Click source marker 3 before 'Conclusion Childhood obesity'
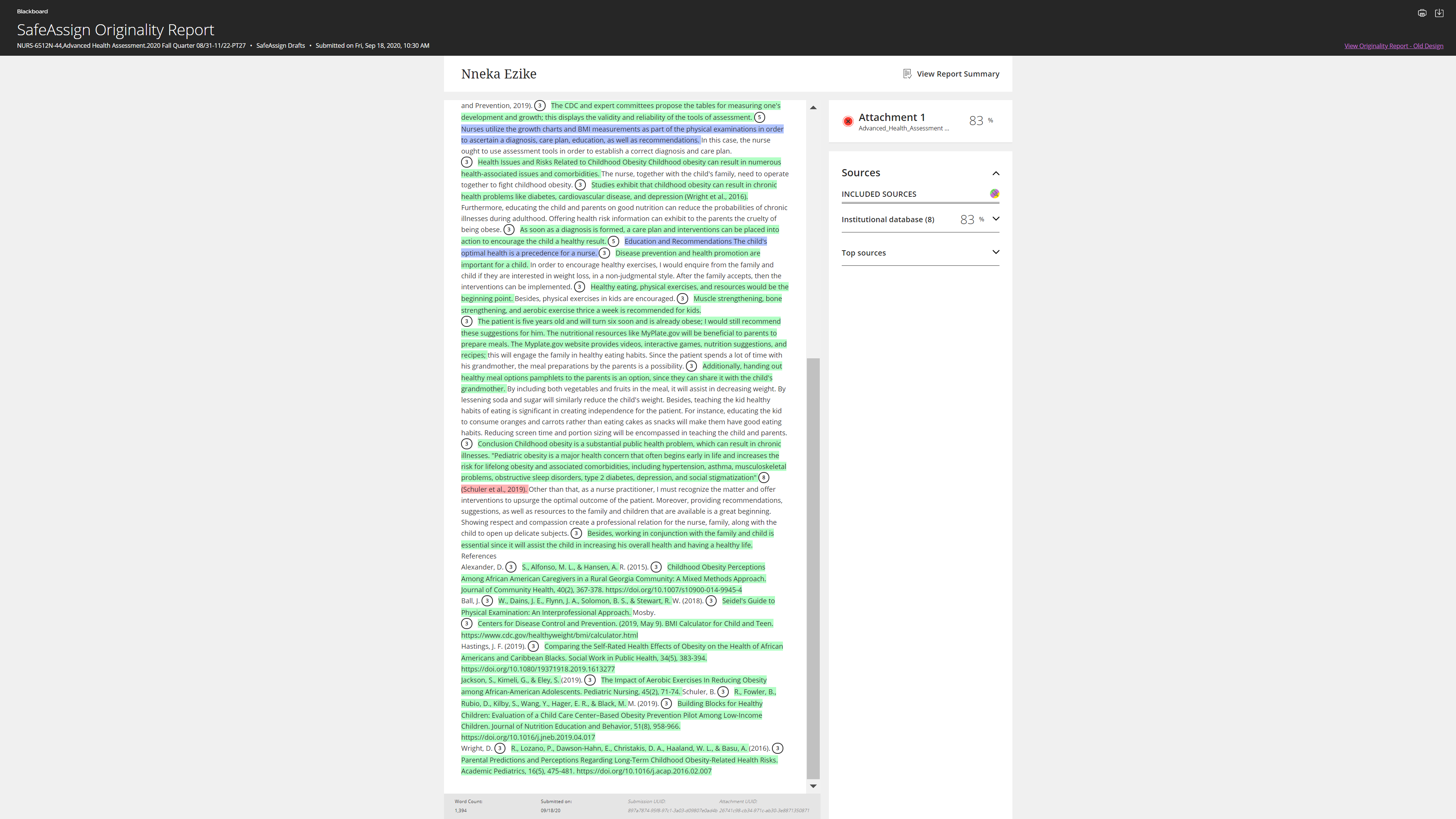The width and height of the screenshot is (1456, 819). tap(466, 444)
